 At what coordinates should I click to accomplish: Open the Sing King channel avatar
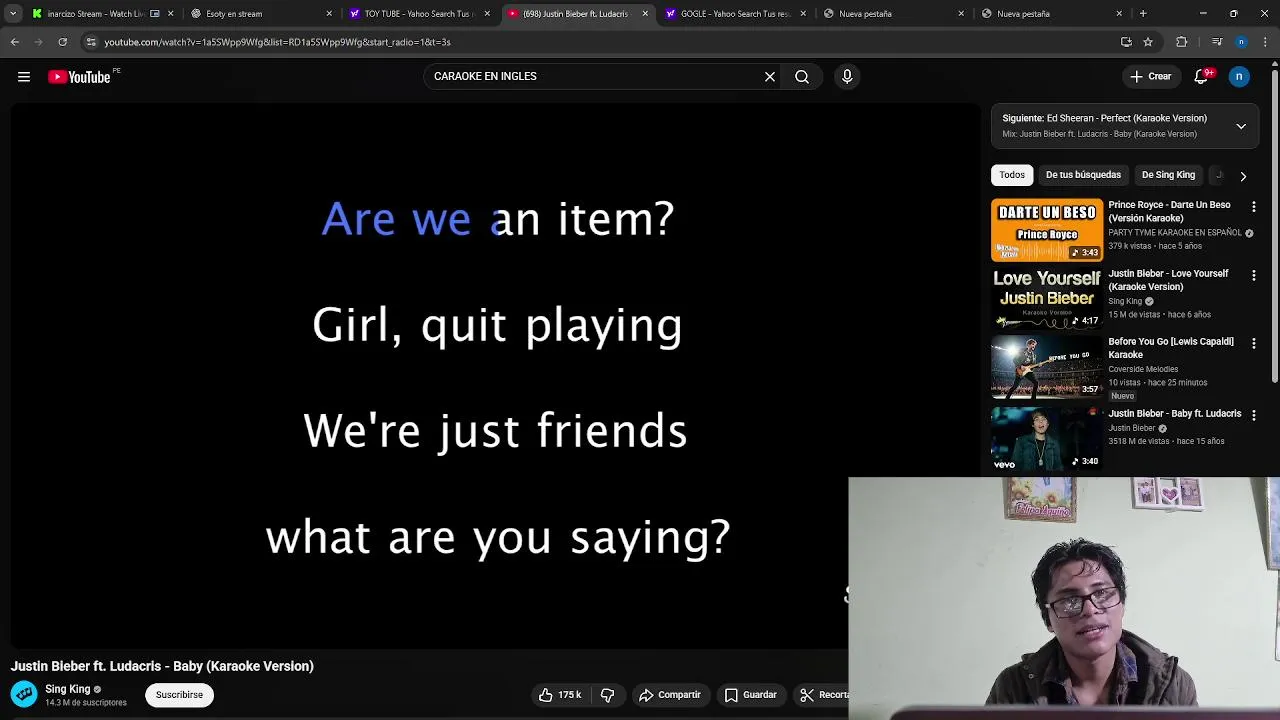(x=24, y=694)
